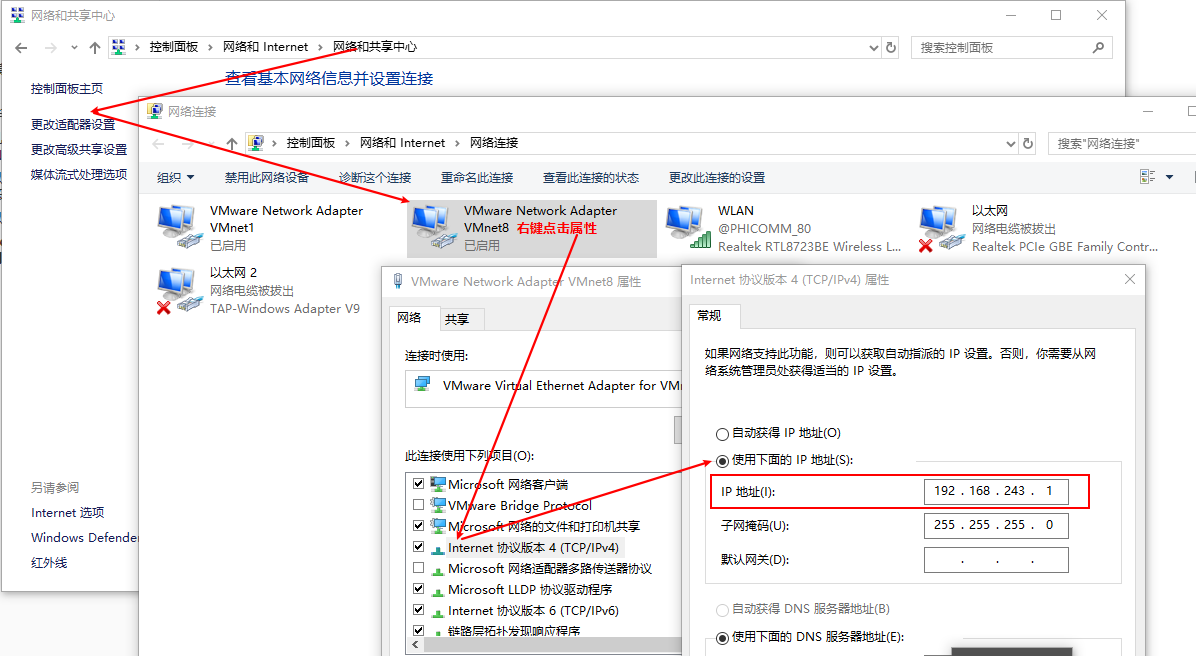
Task: Click the location icon in 网络和共享中心 address bar
Action: coord(119,47)
